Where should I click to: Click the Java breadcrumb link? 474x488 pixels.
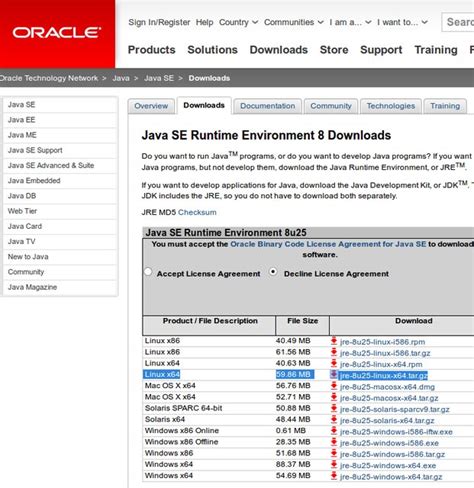pyautogui.click(x=121, y=78)
